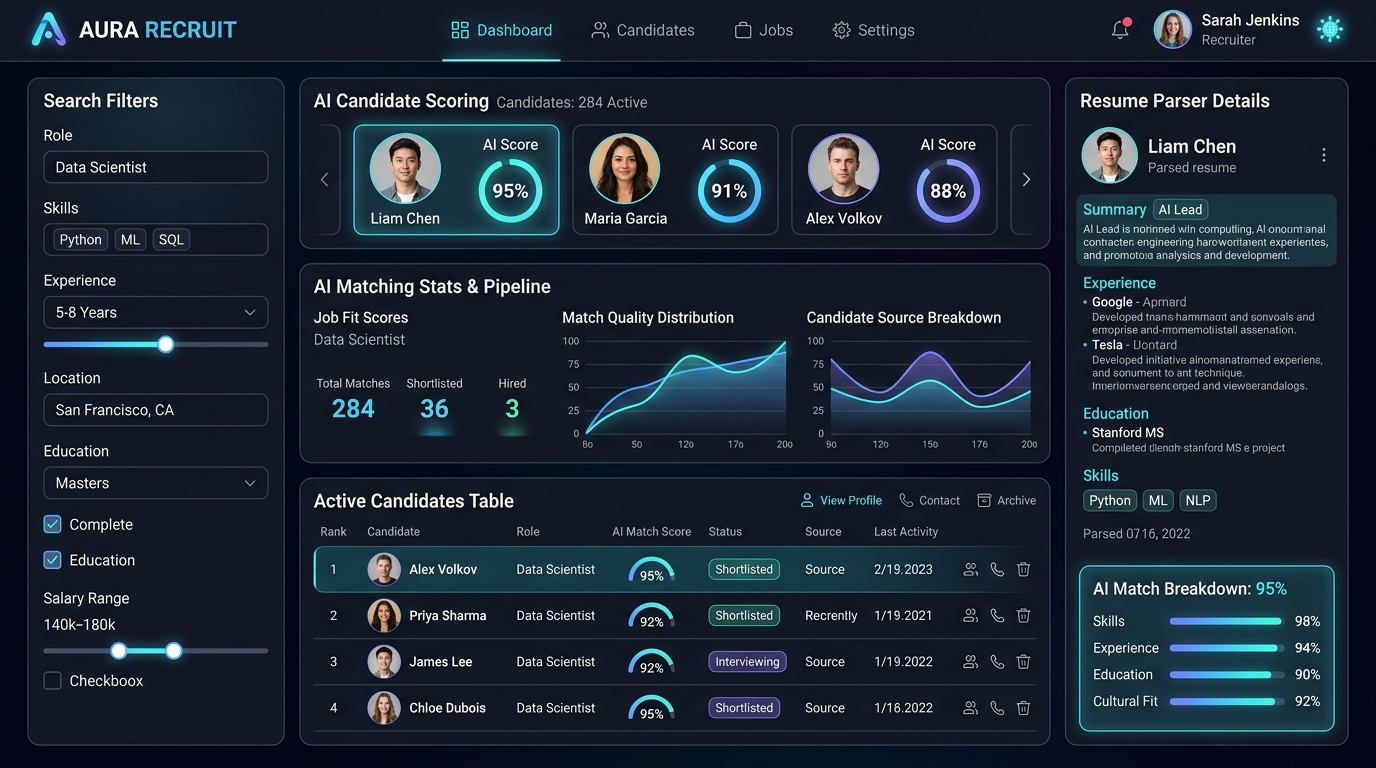Click the AI Lead tag in Summary

pyautogui.click(x=1180, y=210)
